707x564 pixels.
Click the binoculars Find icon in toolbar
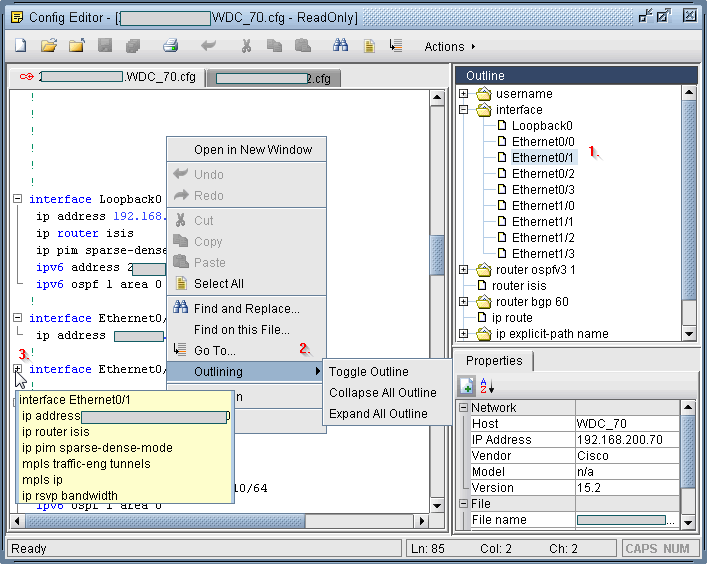tap(341, 46)
